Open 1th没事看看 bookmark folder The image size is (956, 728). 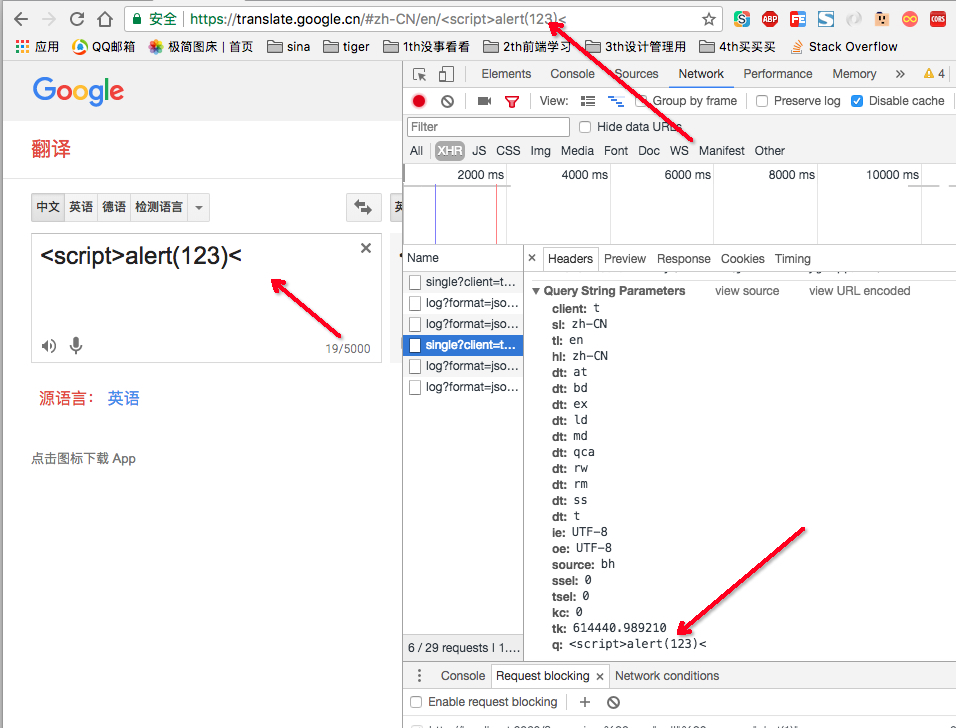426,47
